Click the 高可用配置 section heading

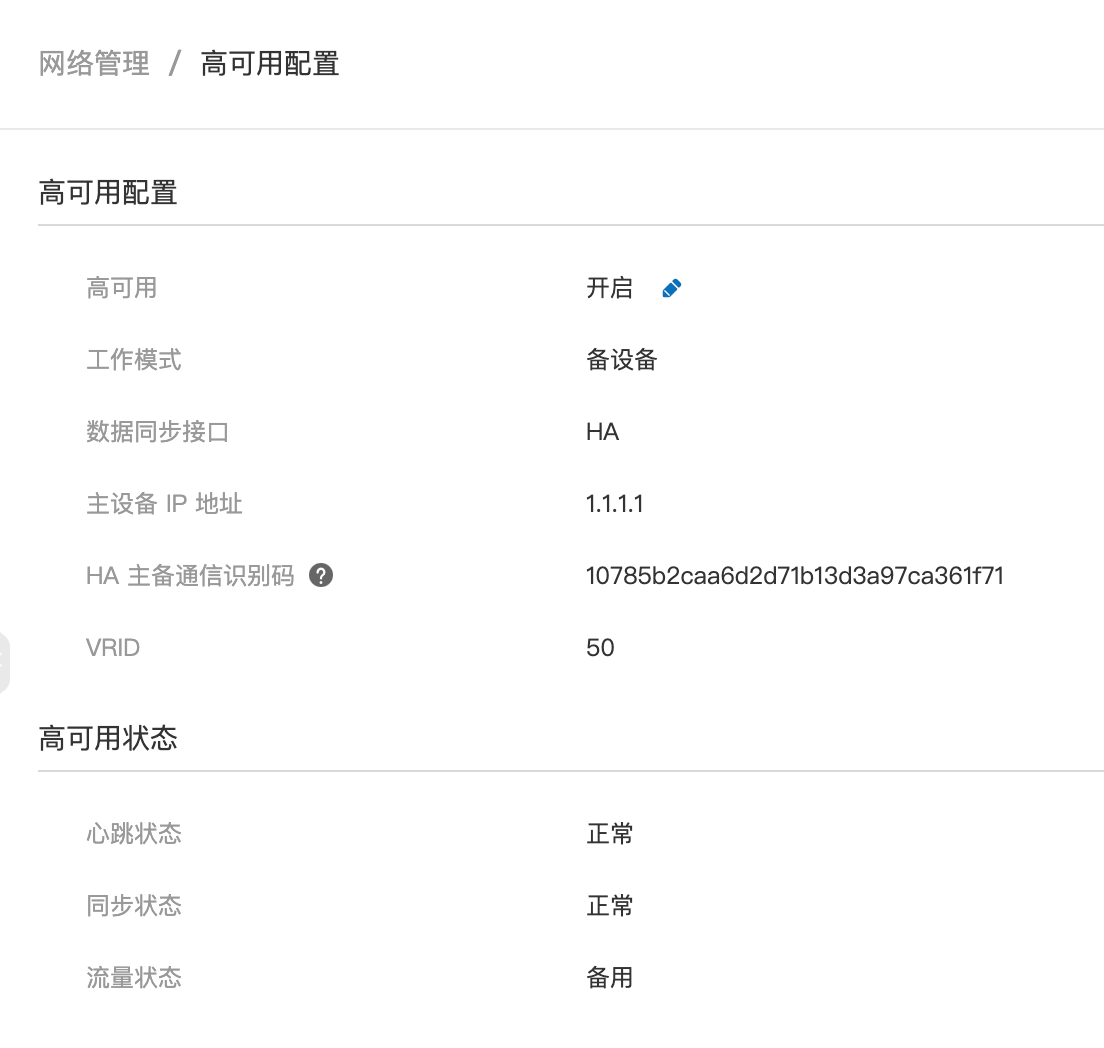click(108, 192)
